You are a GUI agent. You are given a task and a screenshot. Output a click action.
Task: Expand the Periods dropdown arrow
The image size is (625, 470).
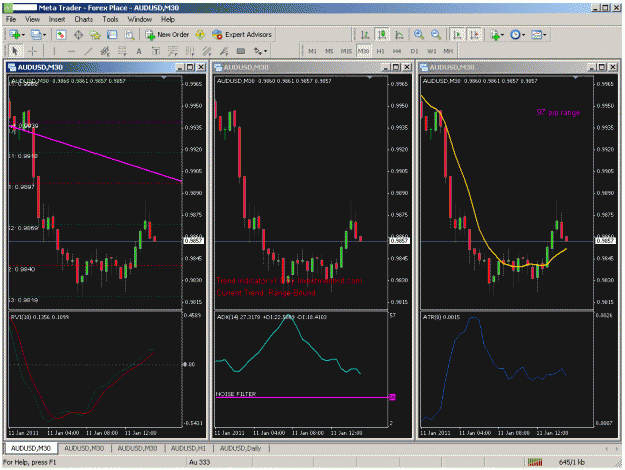tap(524, 35)
